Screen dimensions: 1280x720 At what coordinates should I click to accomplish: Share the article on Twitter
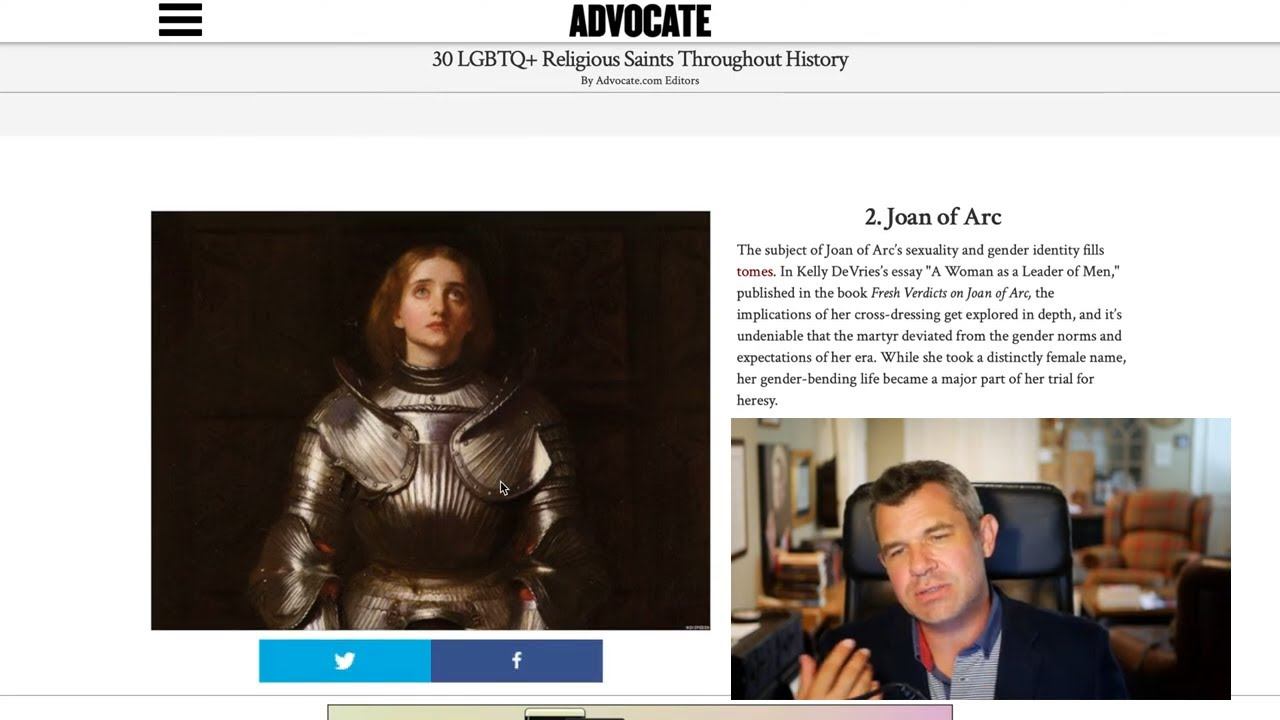[x=345, y=661]
